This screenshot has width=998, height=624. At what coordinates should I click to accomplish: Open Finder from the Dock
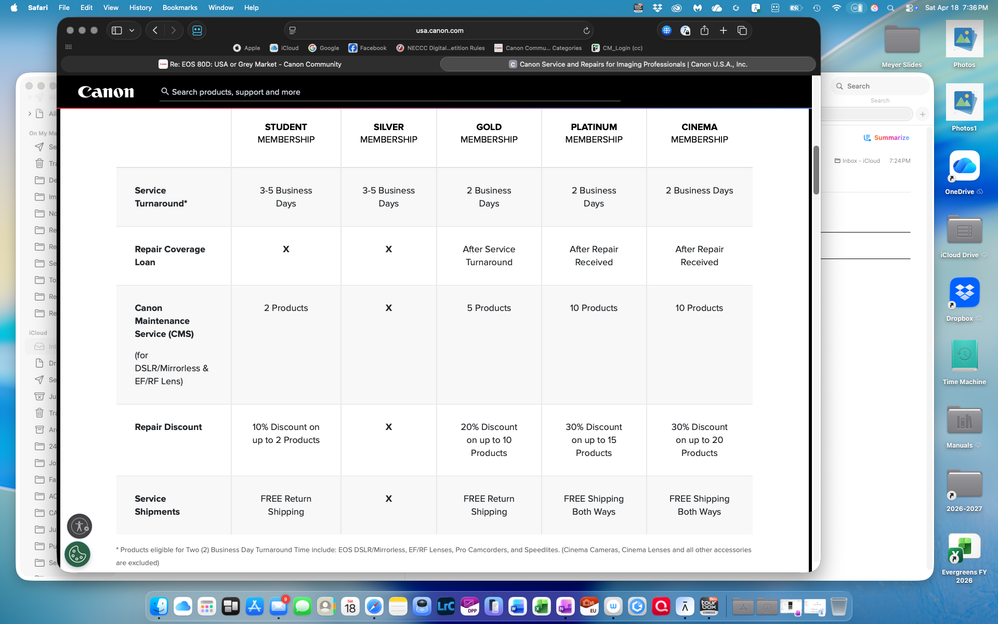pos(159,606)
